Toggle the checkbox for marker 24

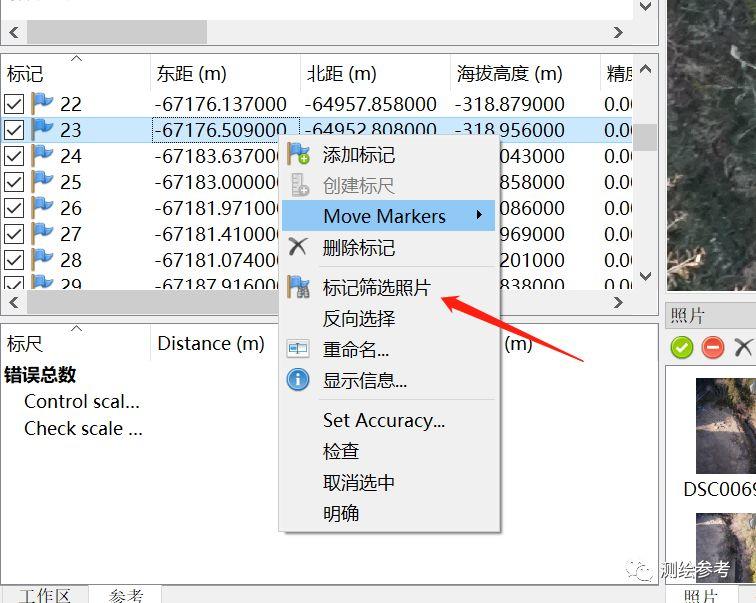(x=14, y=156)
